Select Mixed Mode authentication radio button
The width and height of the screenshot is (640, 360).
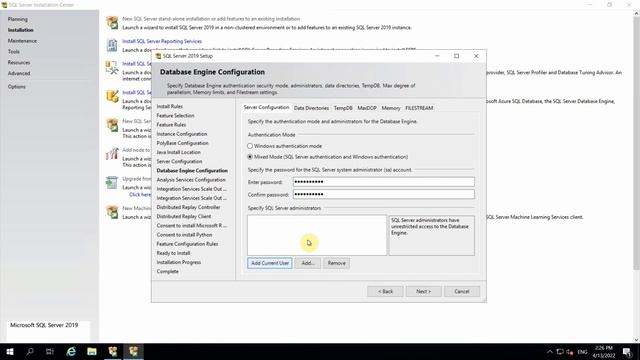coord(250,157)
